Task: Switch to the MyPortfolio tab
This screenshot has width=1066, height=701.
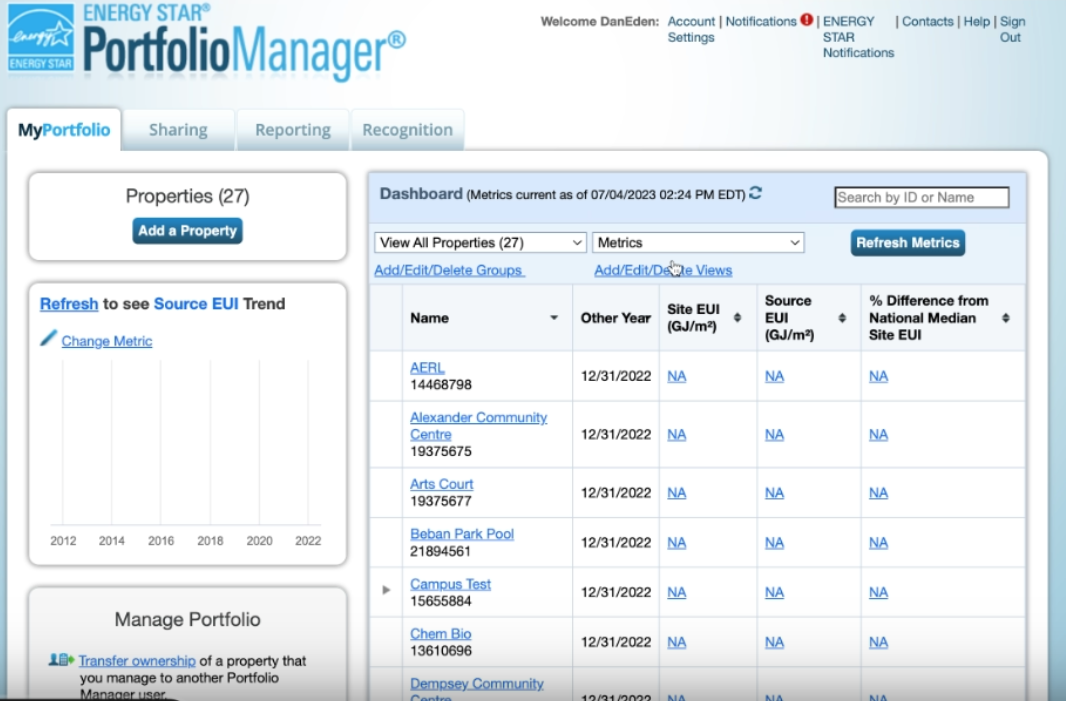Action: coord(64,130)
